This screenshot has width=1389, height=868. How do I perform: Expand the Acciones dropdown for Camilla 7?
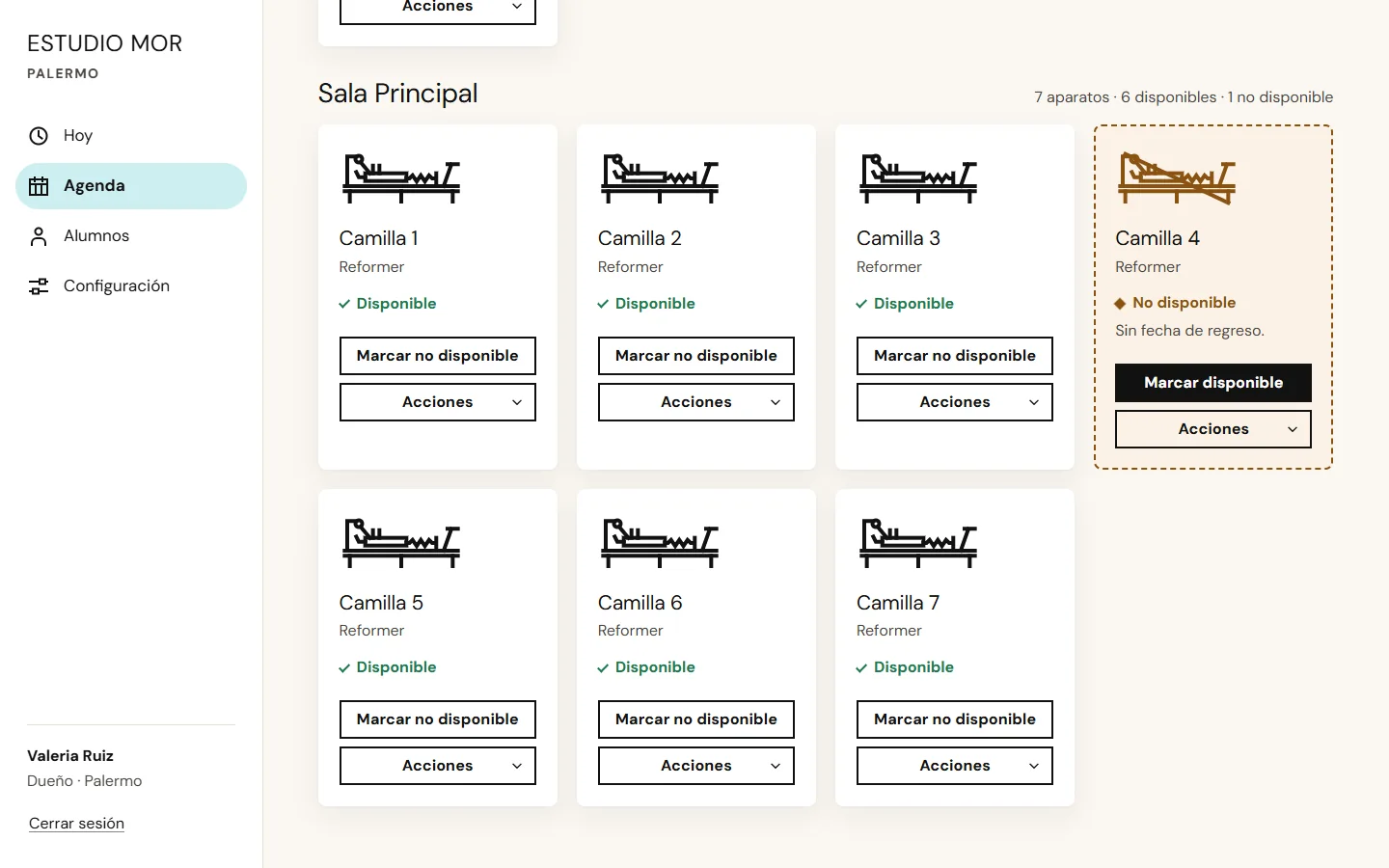point(955,766)
